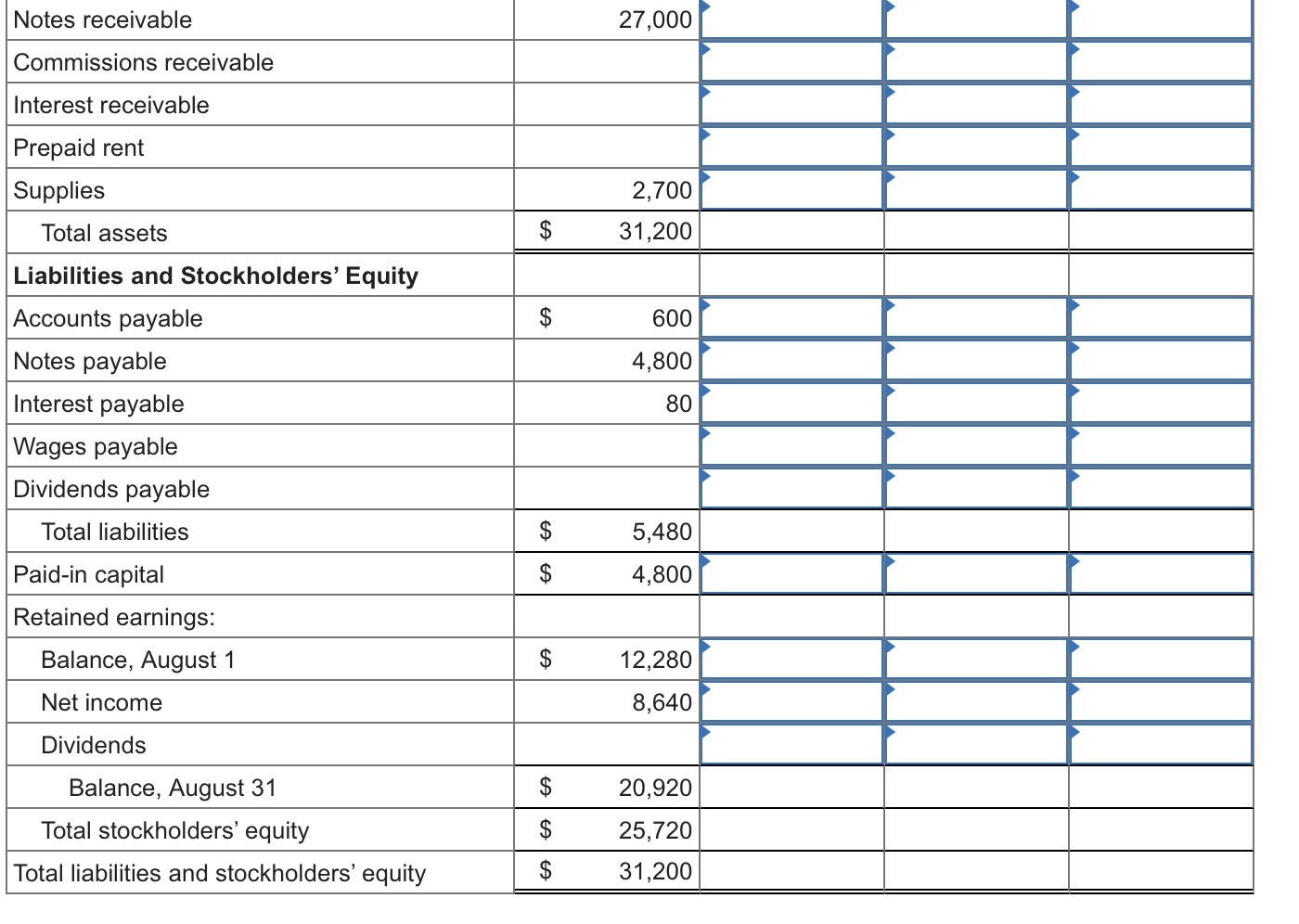Click the Paid-in capital label
Image resolution: width=1299 pixels, height=924 pixels.
coord(88,574)
